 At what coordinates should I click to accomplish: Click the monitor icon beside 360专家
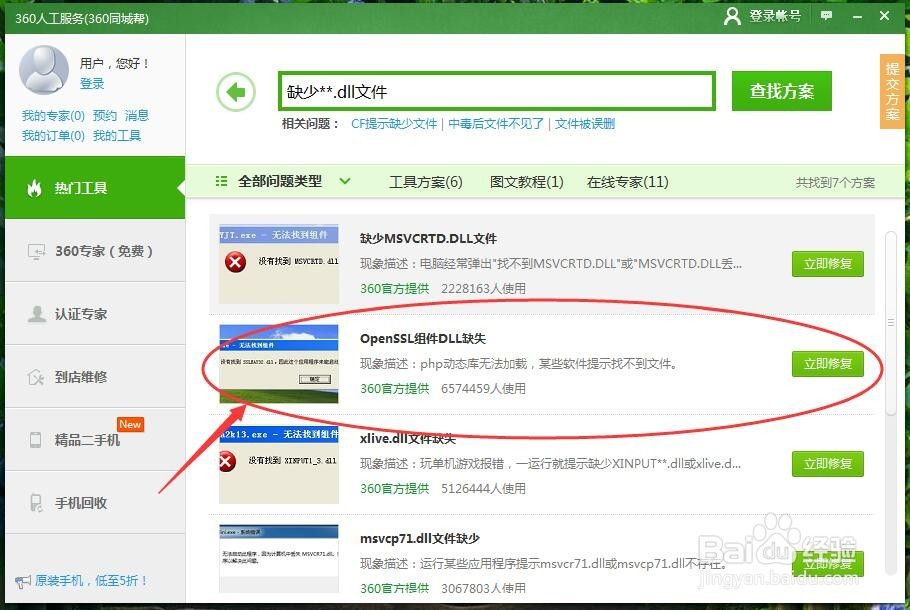click(x=36, y=251)
